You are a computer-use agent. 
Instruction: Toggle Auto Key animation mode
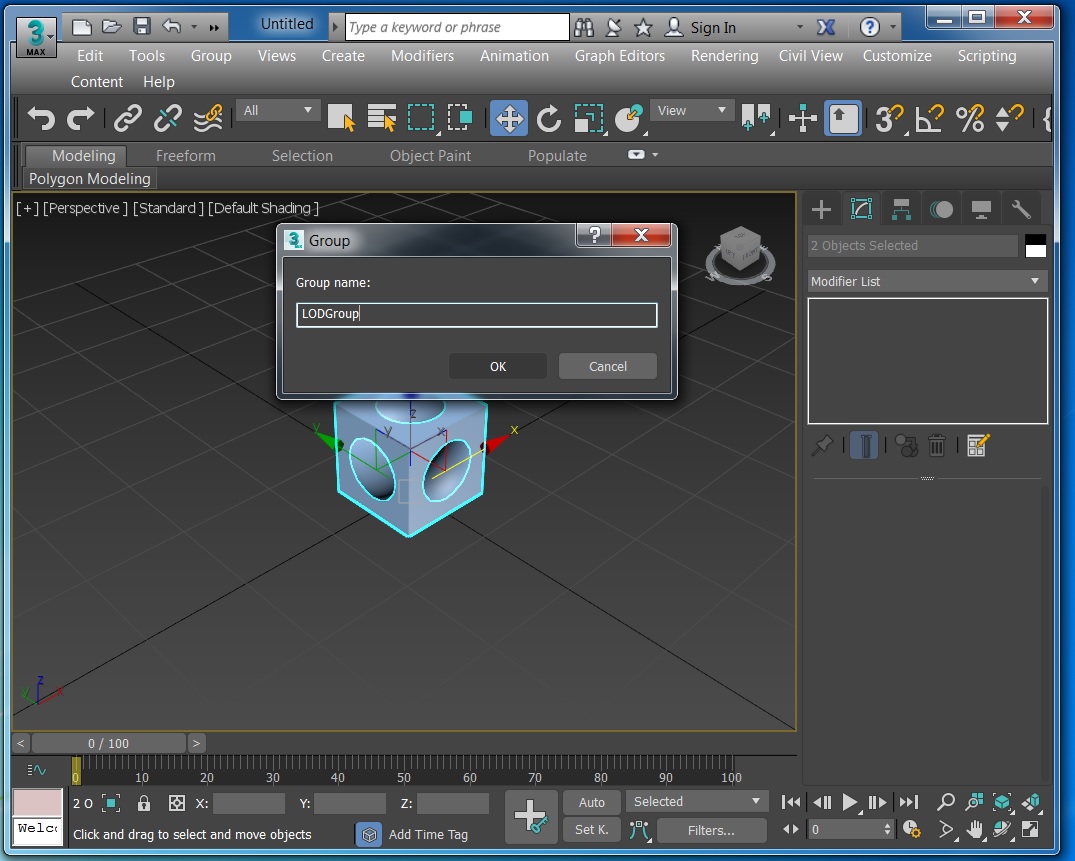(591, 801)
